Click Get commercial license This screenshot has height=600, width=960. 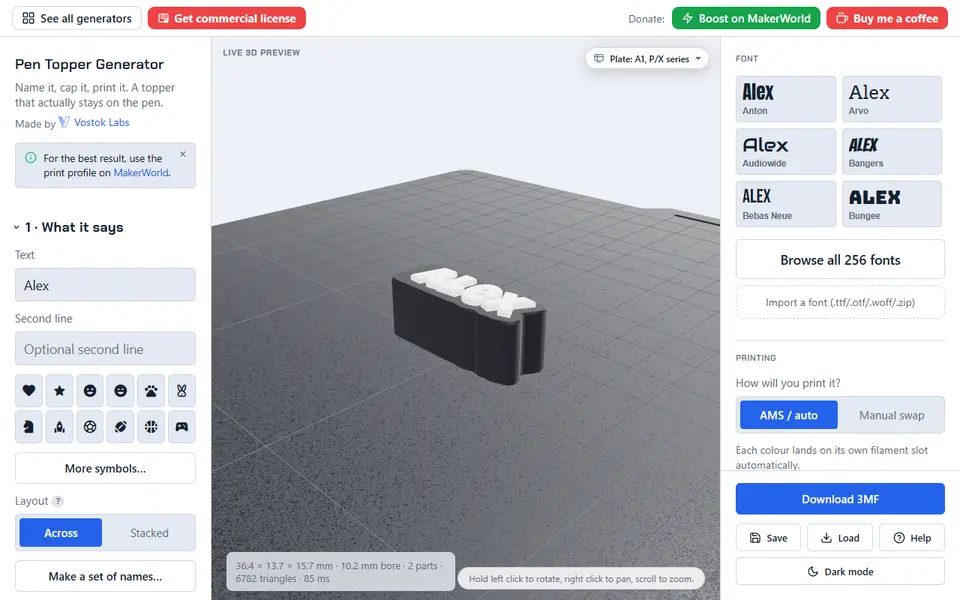click(x=227, y=18)
